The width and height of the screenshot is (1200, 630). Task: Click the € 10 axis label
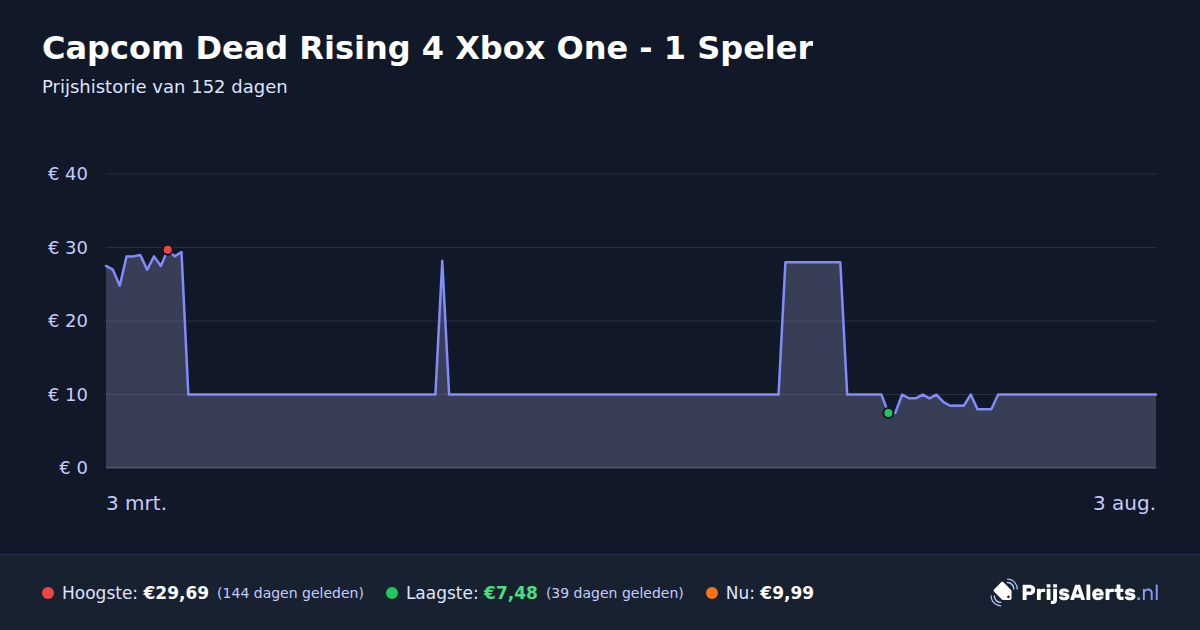68,395
